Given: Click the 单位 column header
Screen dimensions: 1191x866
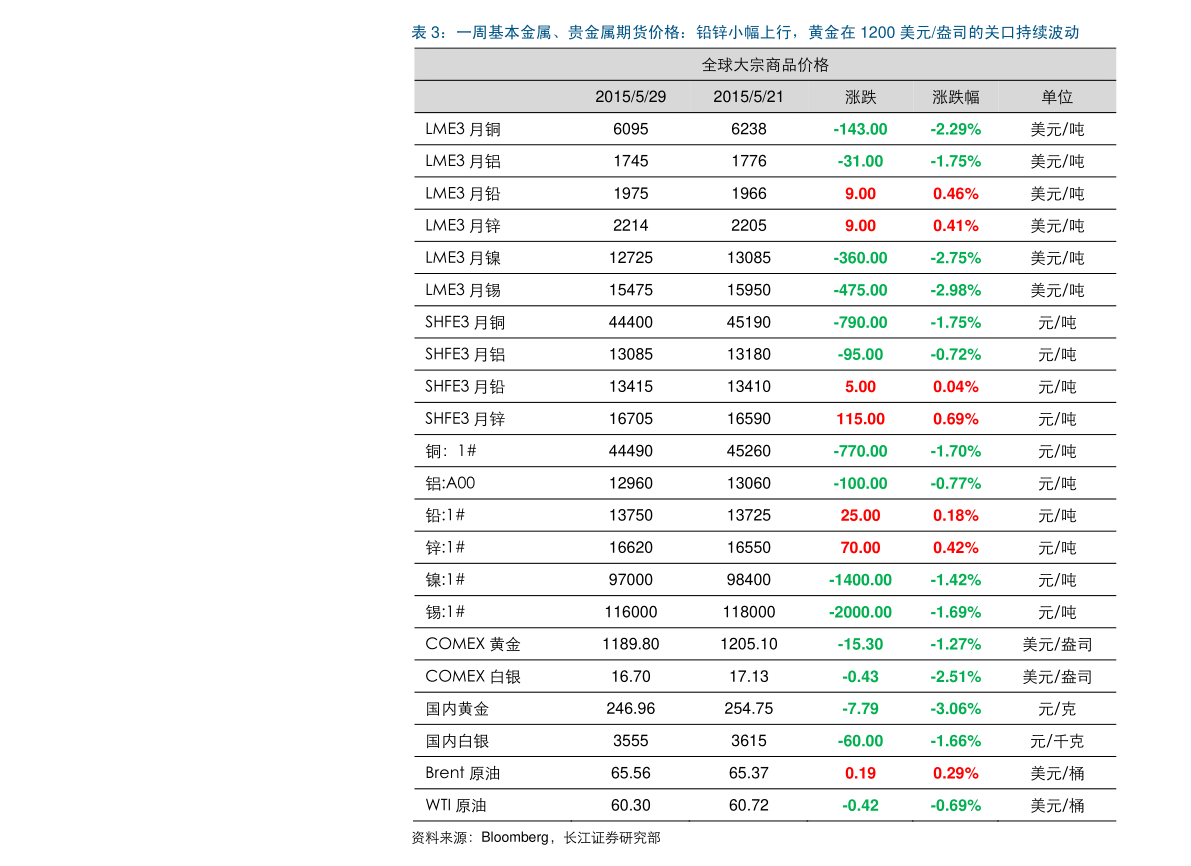Looking at the screenshot, I should (1056, 97).
